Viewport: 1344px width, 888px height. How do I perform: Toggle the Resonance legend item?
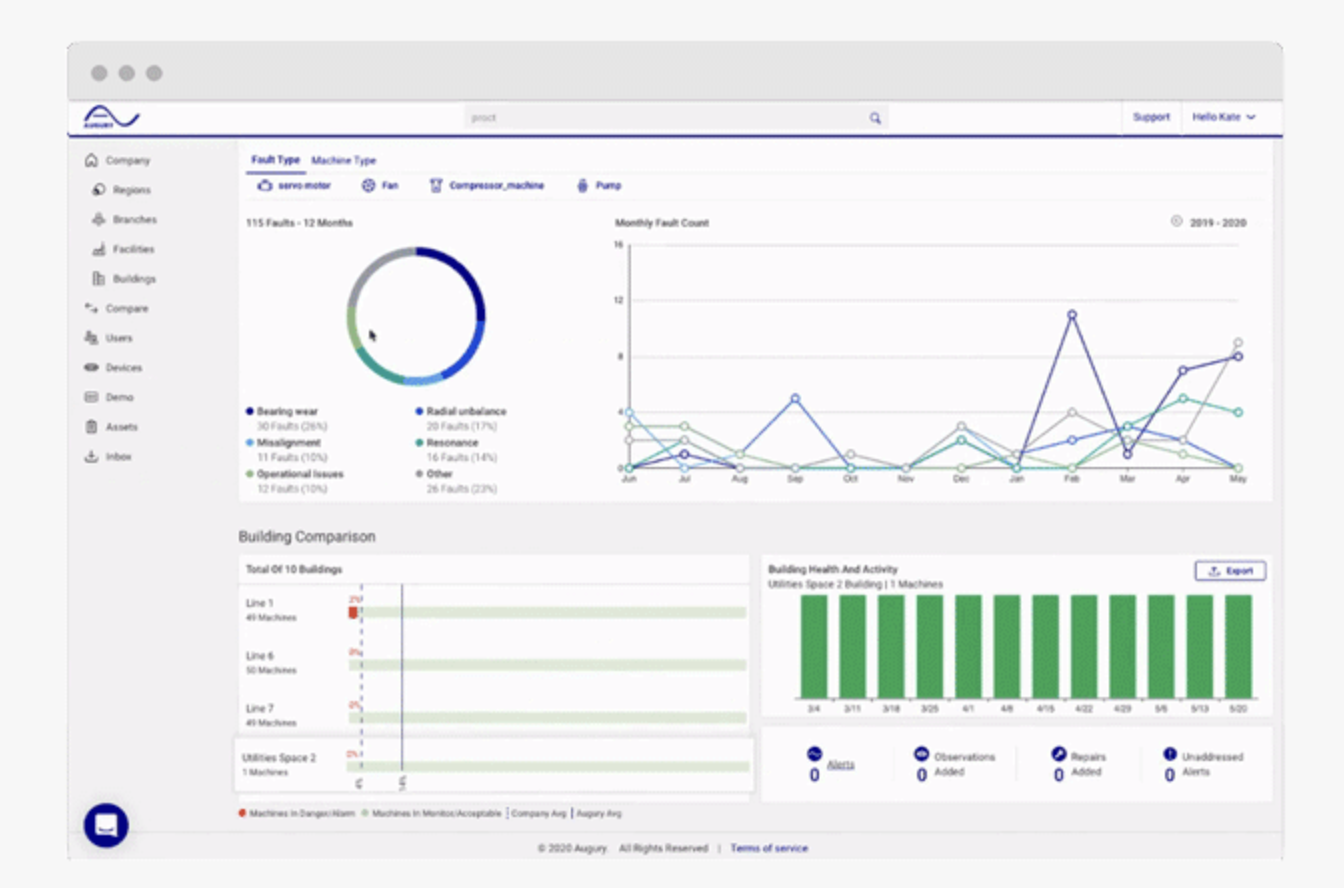pos(447,443)
